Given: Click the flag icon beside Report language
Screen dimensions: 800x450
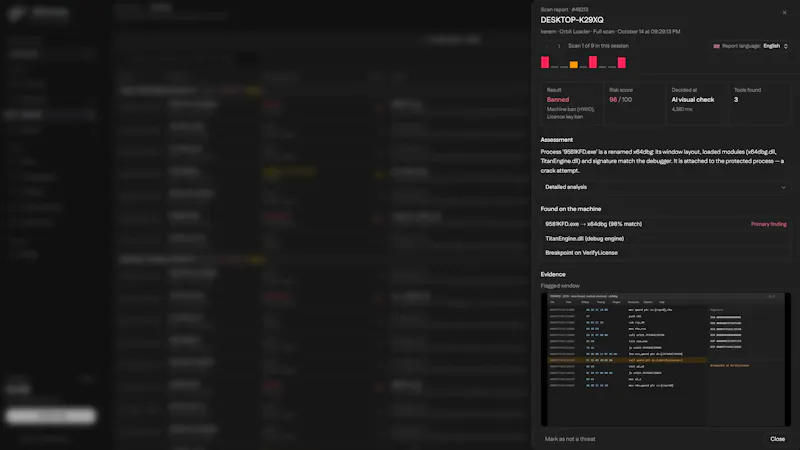Looking at the screenshot, I should point(716,46).
